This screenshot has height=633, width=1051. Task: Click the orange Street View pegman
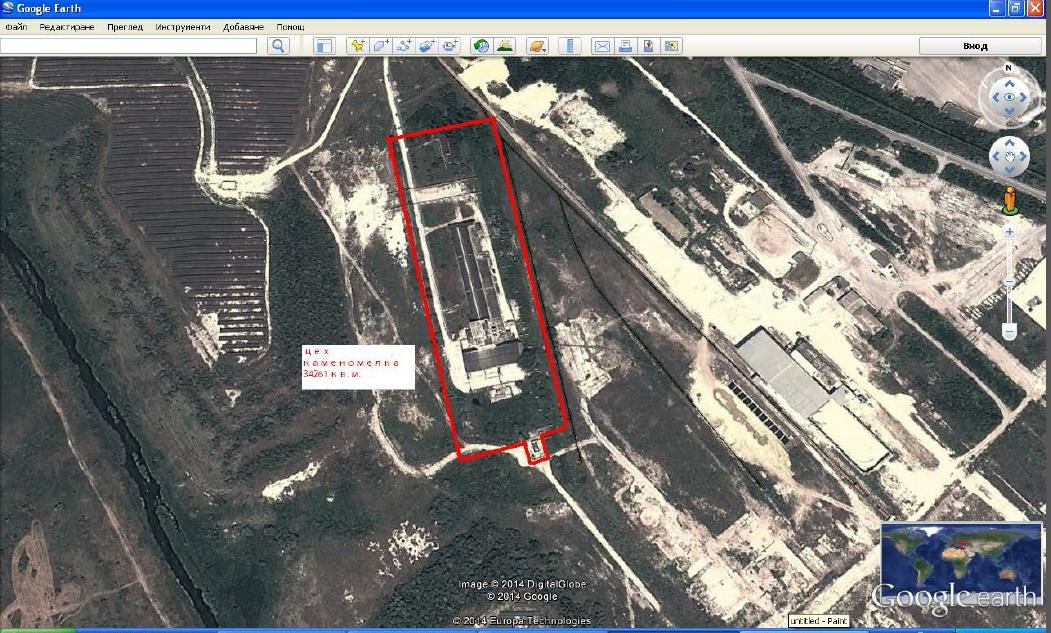point(1009,201)
